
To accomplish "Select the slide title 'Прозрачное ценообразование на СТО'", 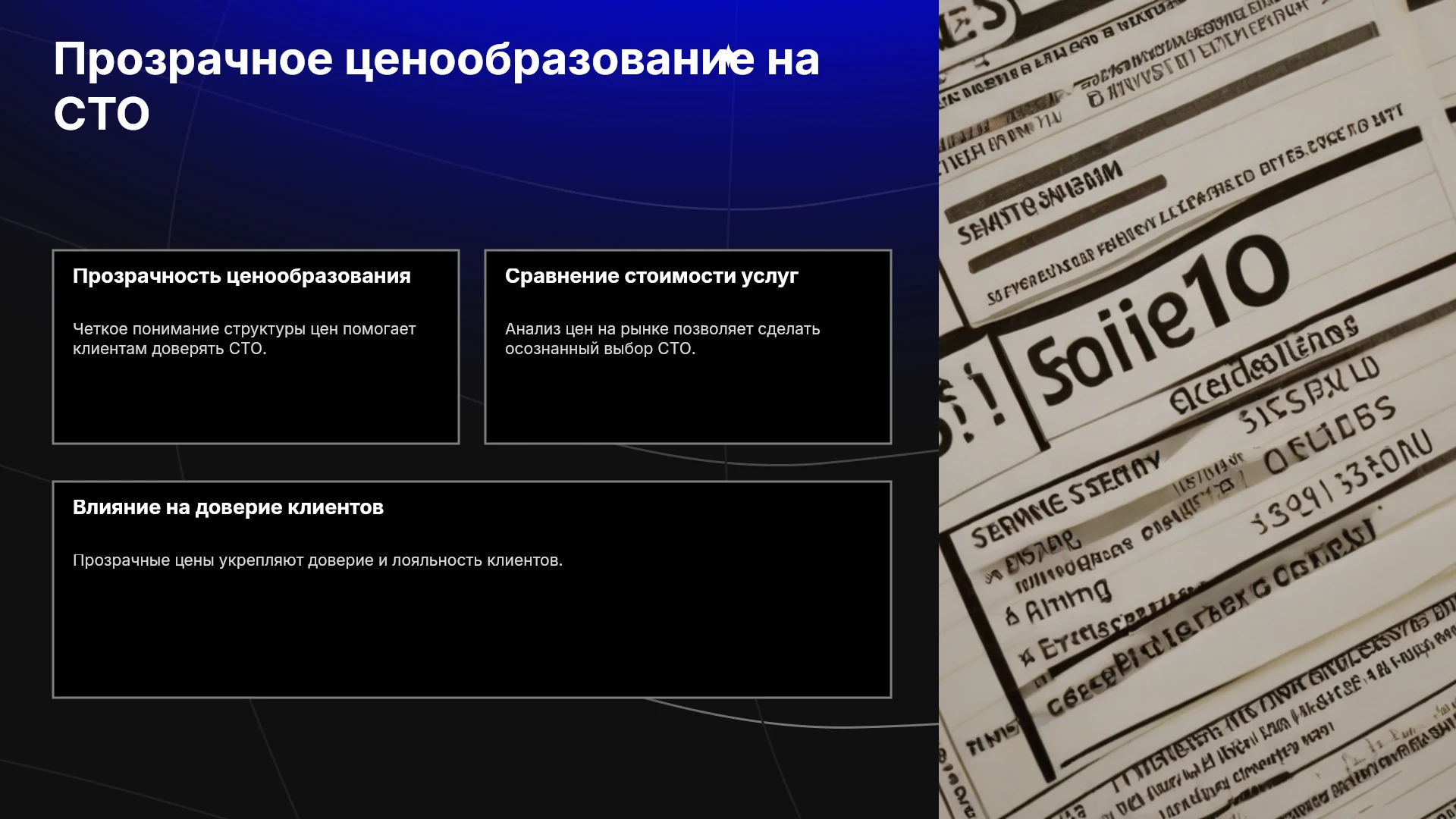I will 436,86.
